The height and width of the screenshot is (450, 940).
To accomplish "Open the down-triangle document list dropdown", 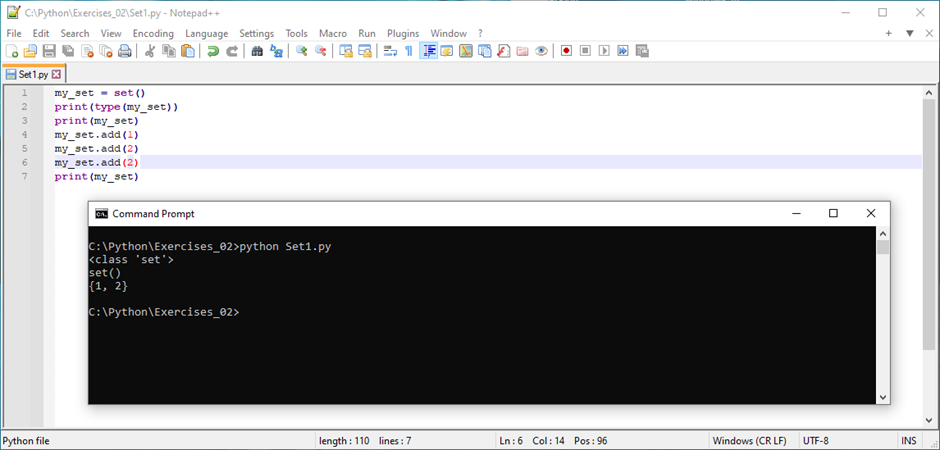I will pyautogui.click(x=909, y=34).
